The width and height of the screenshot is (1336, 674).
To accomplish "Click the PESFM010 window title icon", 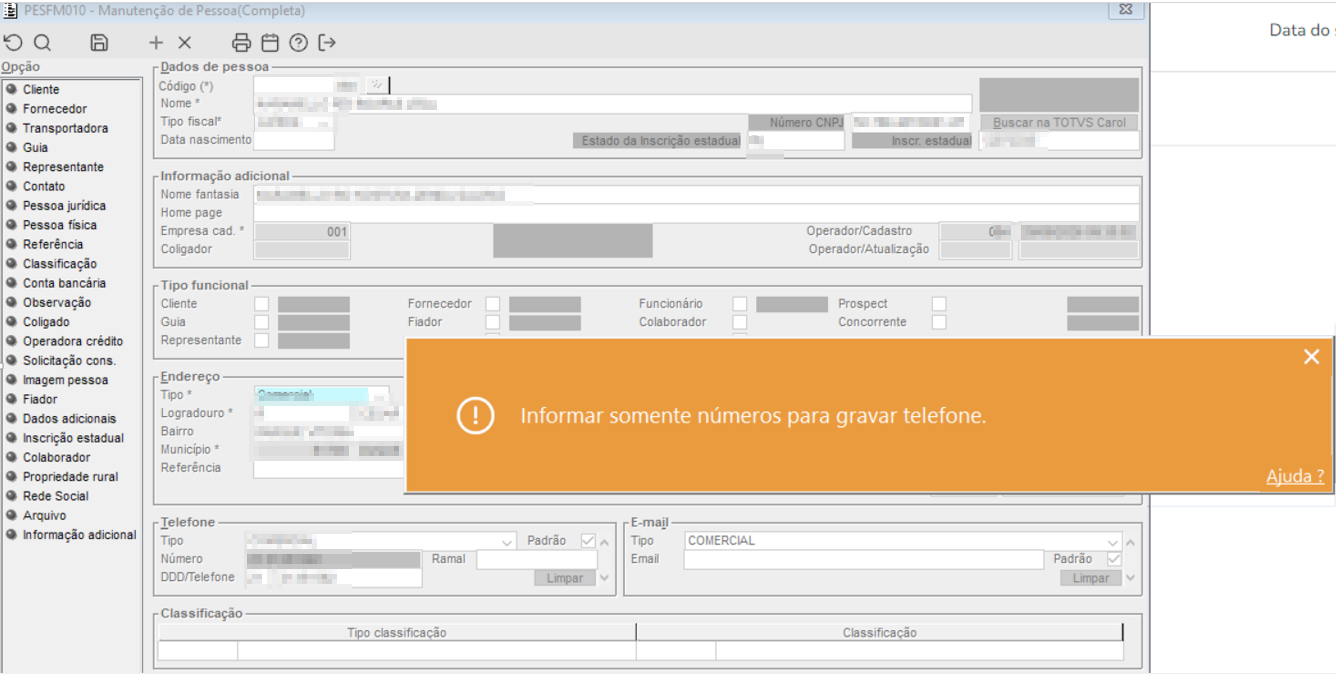I will 10,10.
